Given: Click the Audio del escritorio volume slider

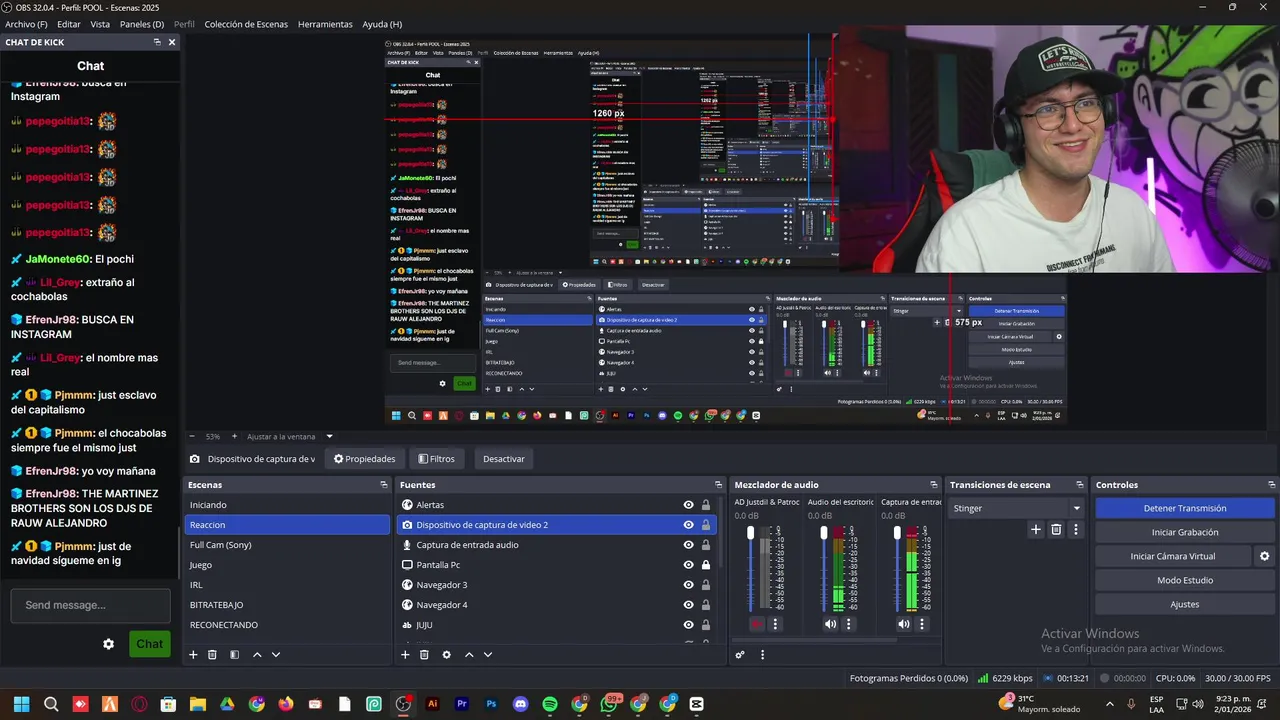Looking at the screenshot, I should tap(824, 533).
